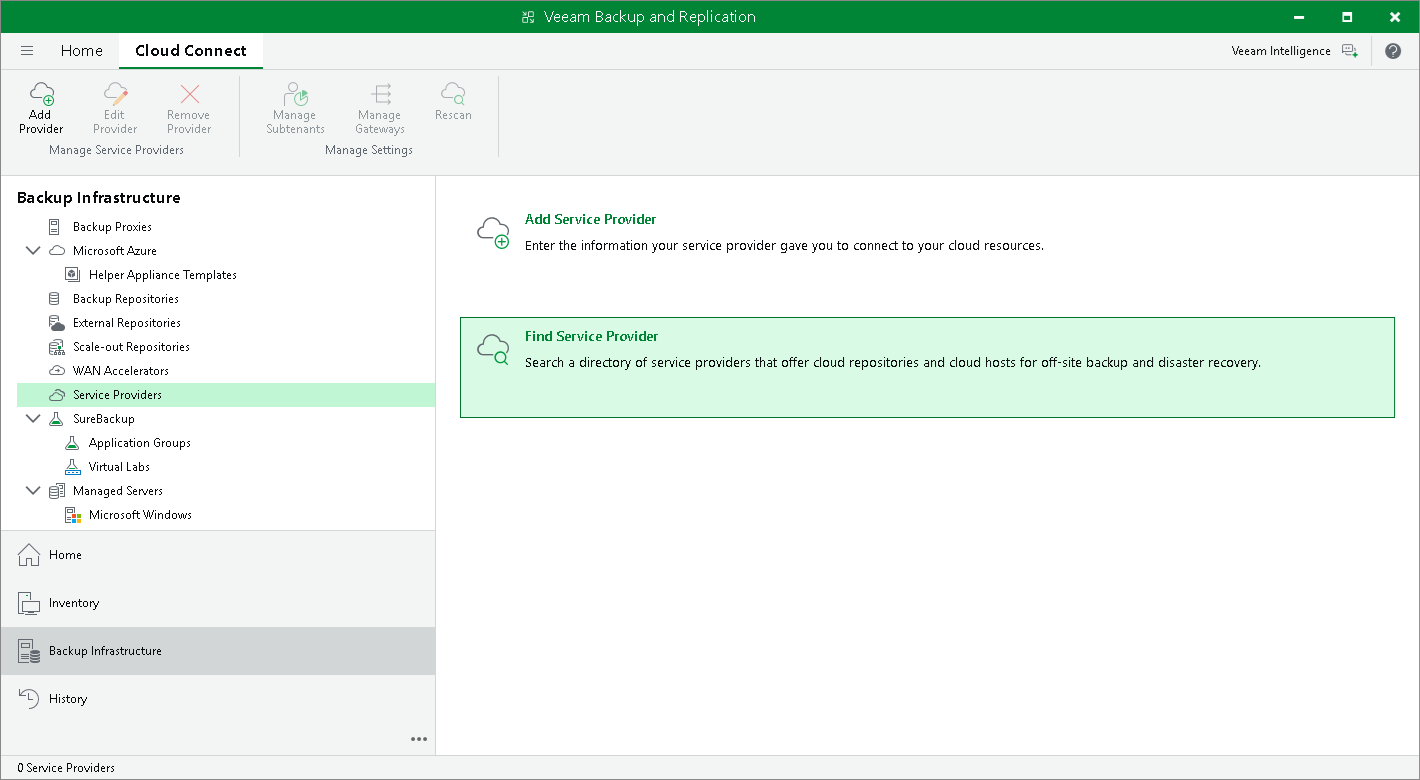Go to the Home navigation pane
This screenshot has width=1420, height=780.
coord(65,555)
